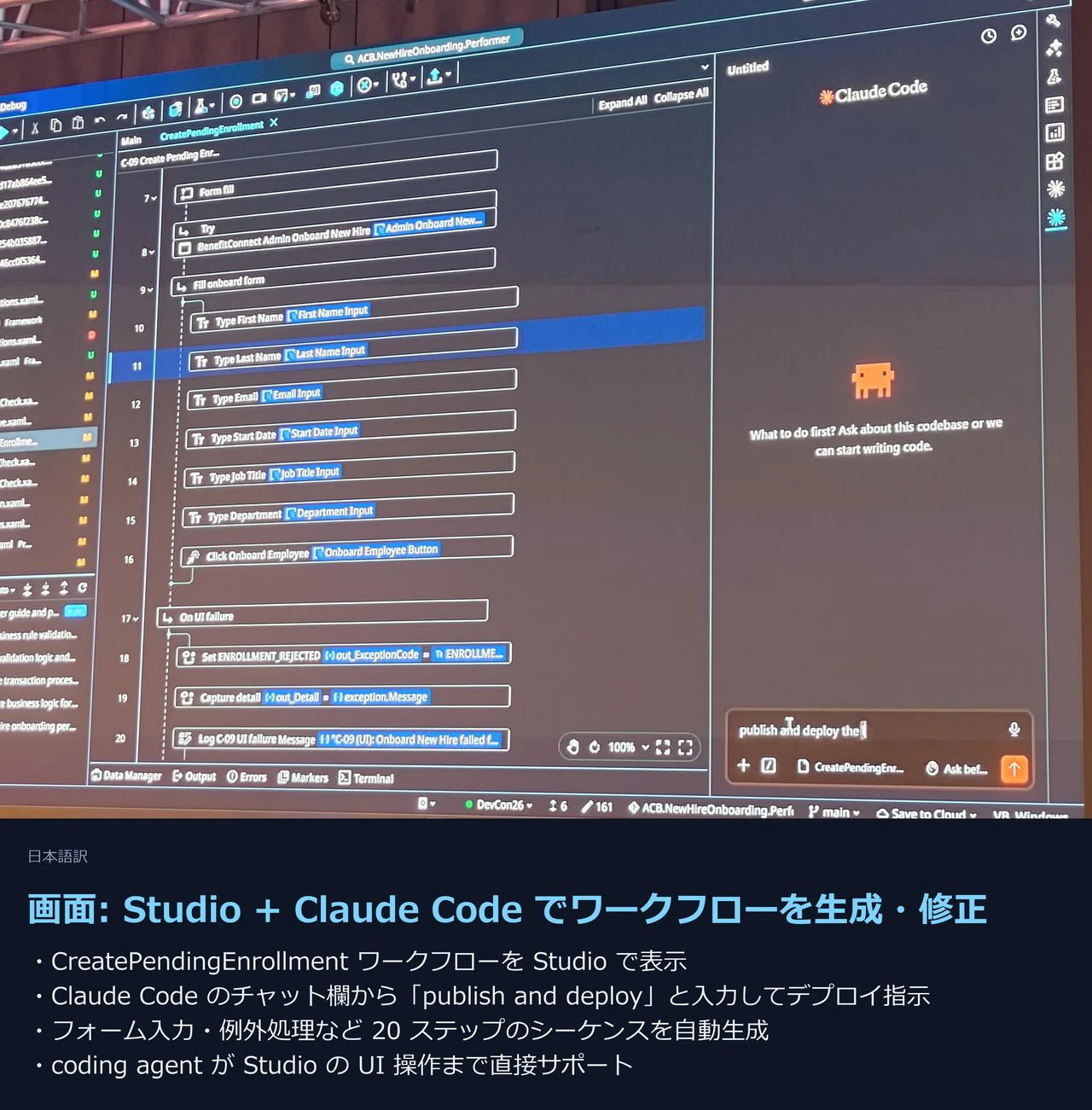Open the grid widgets panel icon
Viewport: 1092px width, 1110px height.
pyautogui.click(x=1055, y=160)
